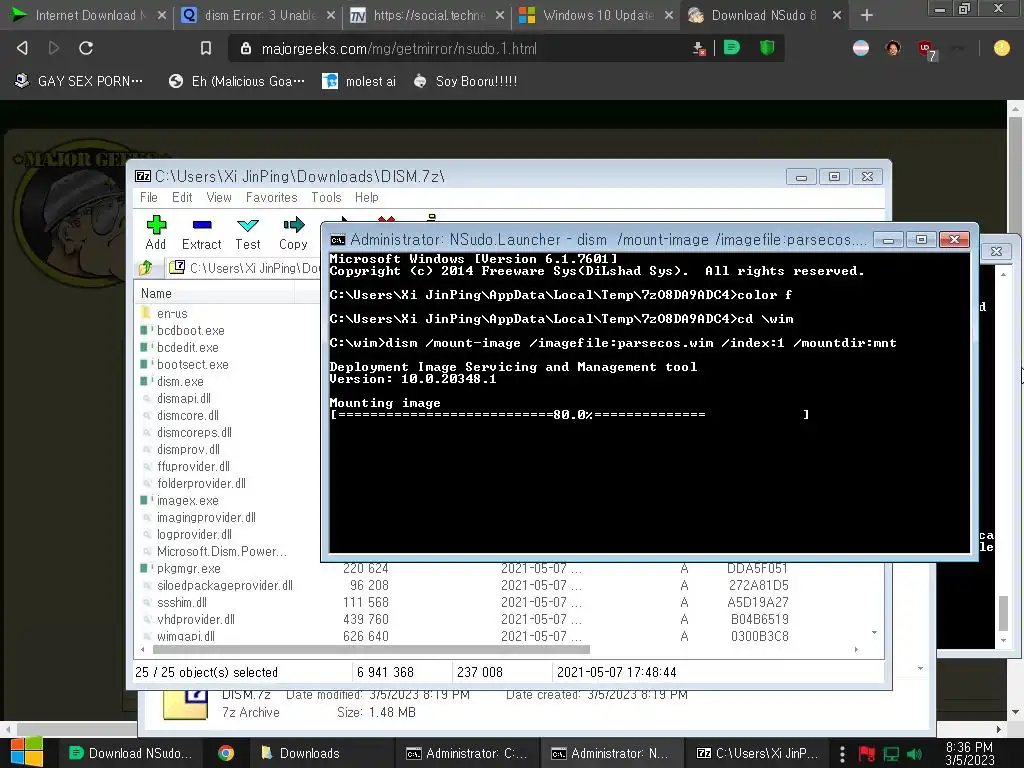Go back in the browser

[x=22, y=48]
